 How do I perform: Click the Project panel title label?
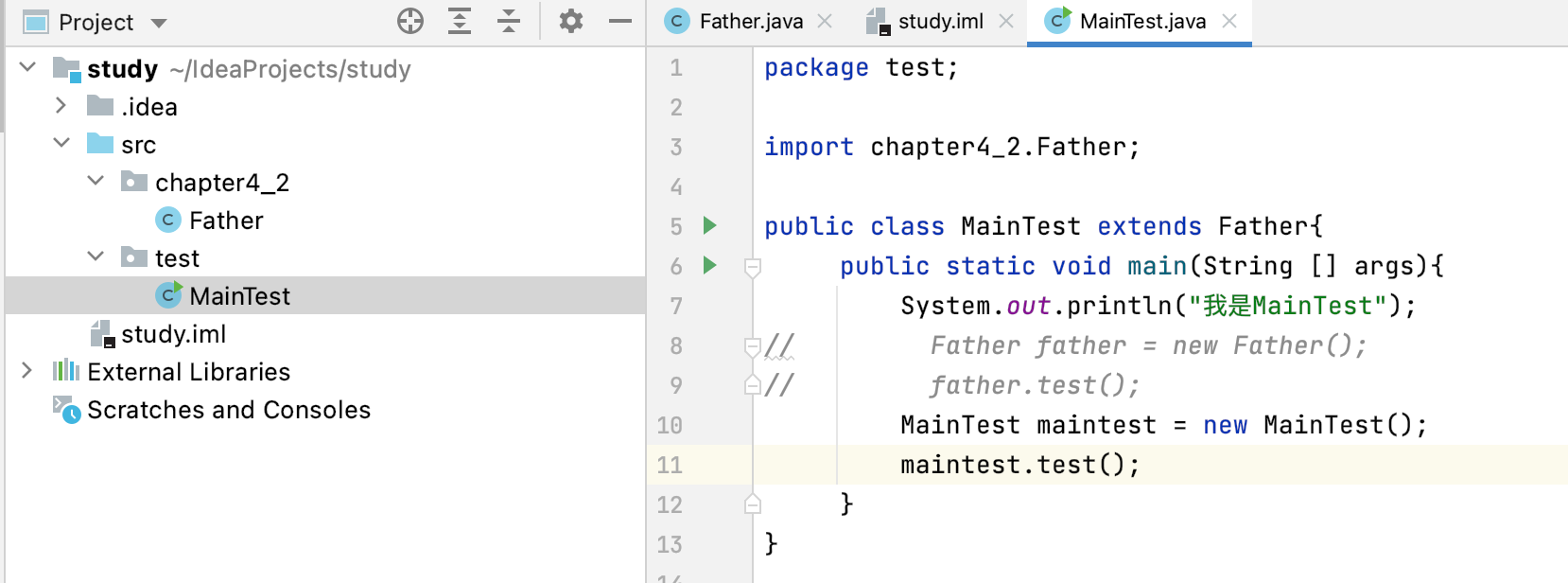coord(96,22)
